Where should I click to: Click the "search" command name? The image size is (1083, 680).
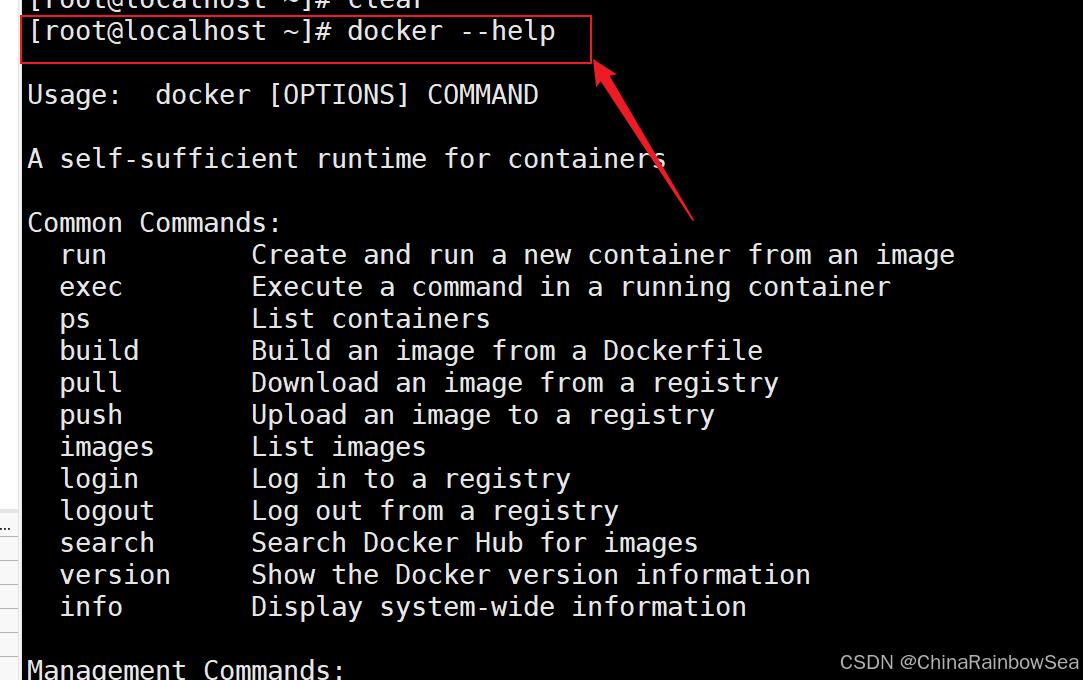[107, 543]
